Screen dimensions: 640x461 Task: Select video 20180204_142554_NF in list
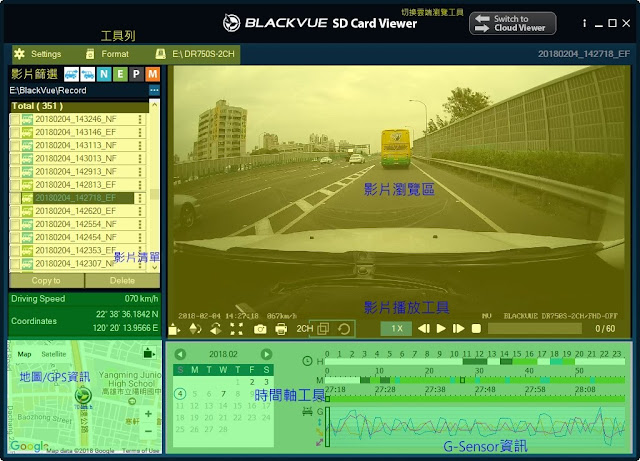tap(76, 224)
